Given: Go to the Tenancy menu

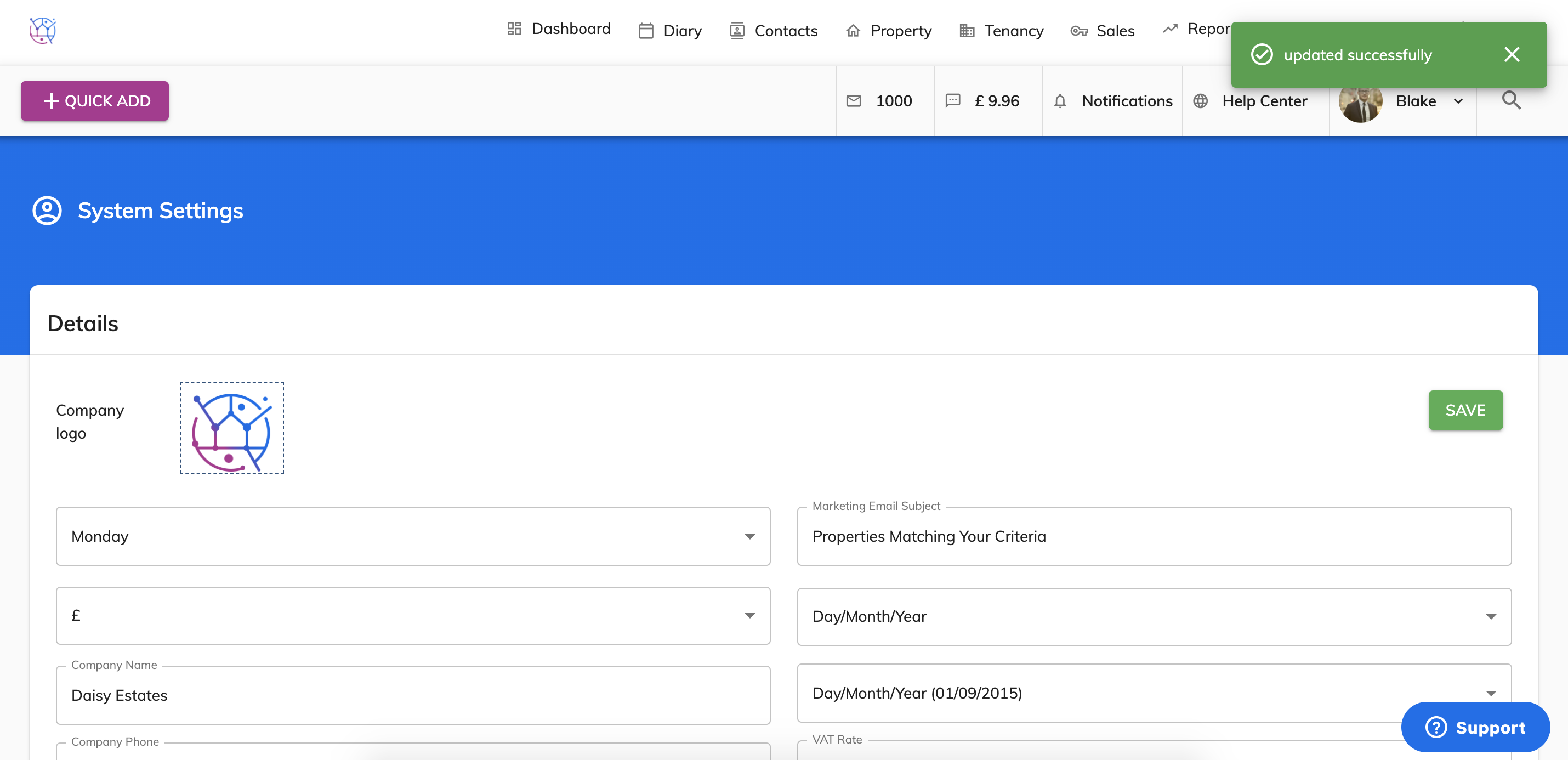Looking at the screenshot, I should click(1001, 31).
